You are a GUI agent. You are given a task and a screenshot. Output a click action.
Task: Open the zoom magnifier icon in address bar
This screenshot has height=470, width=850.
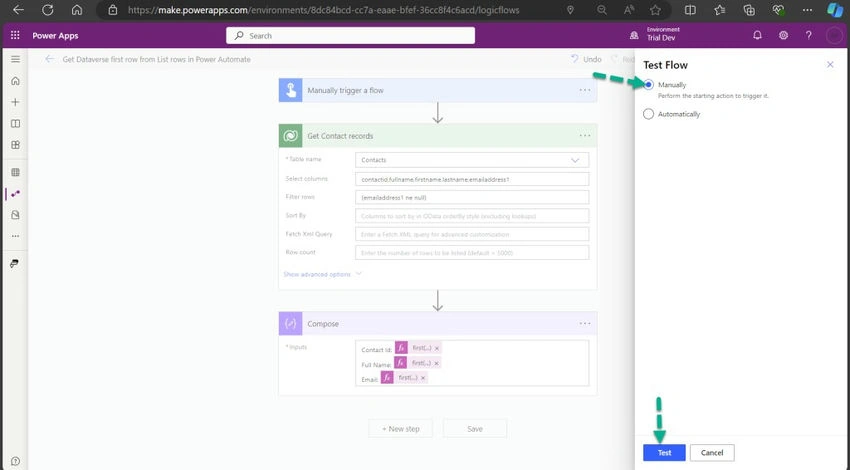(602, 10)
